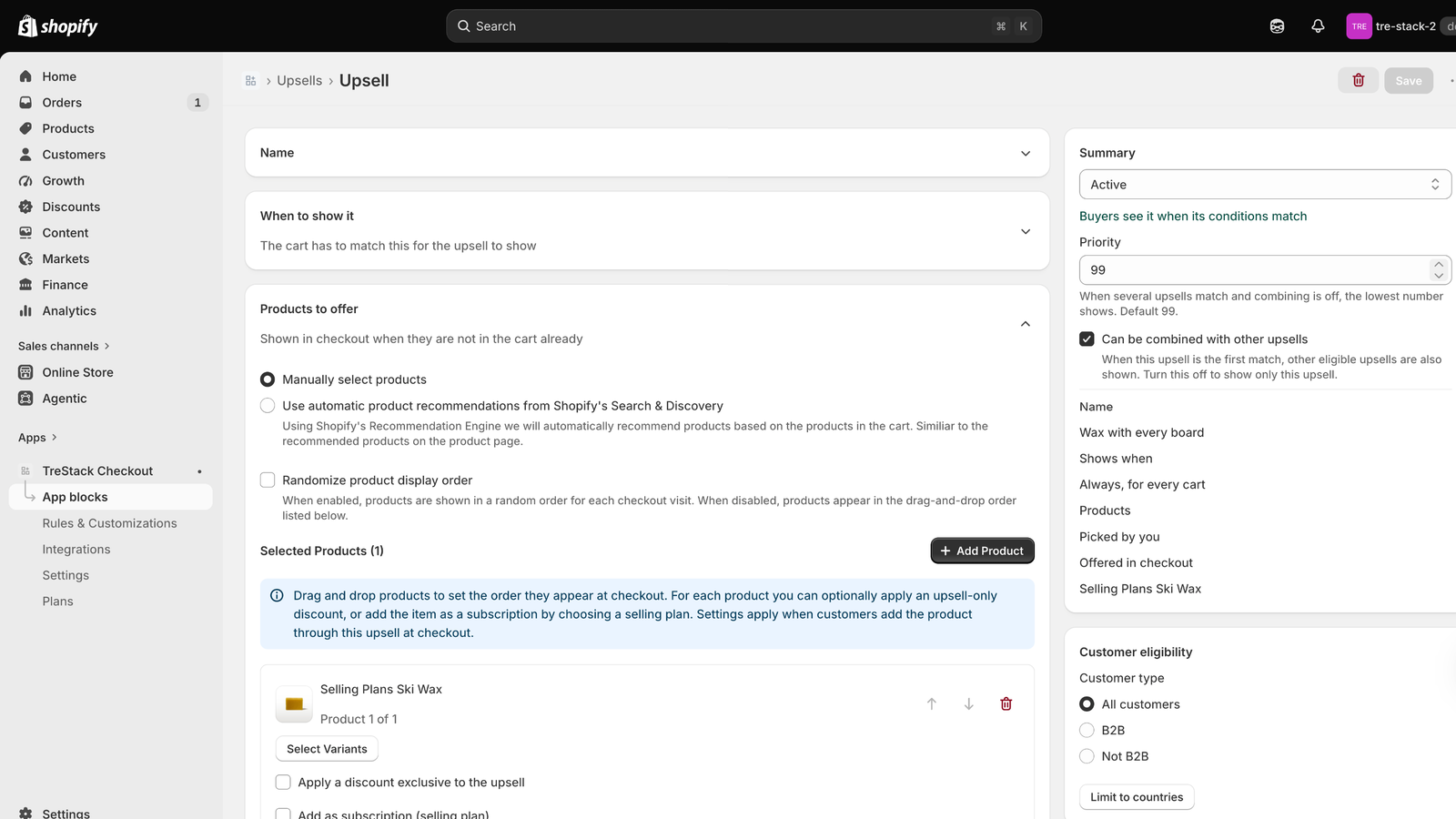Open the Active status dropdown
1456x819 pixels.
1265,185
